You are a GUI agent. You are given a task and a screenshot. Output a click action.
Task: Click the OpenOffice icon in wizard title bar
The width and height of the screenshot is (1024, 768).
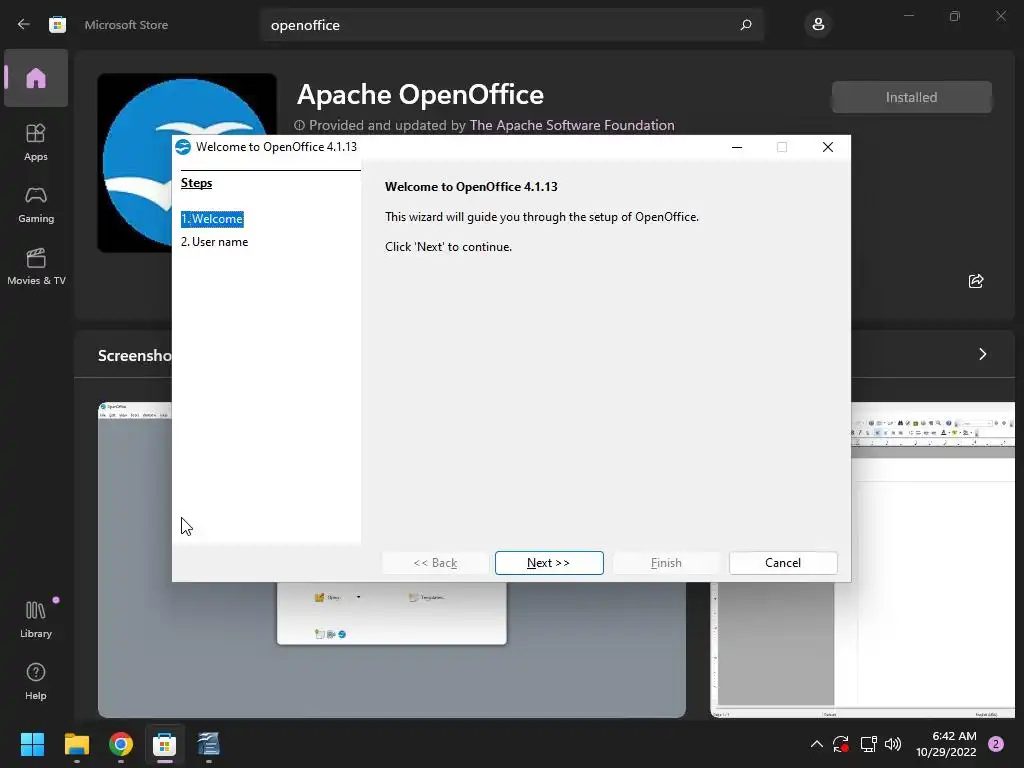[x=184, y=147]
